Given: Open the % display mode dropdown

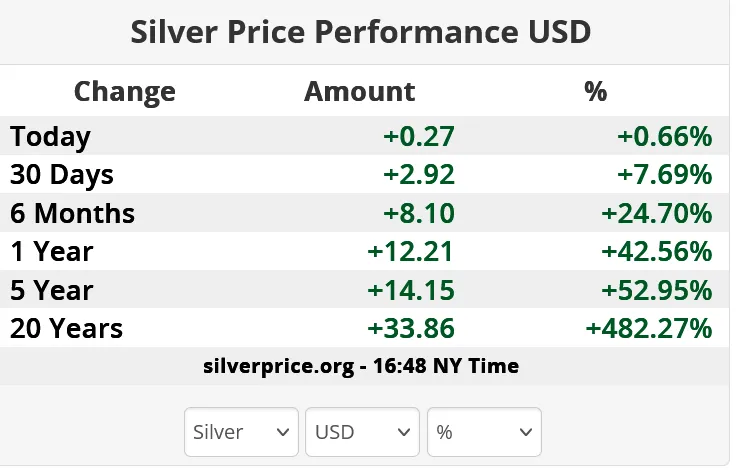Looking at the screenshot, I should click(x=484, y=432).
